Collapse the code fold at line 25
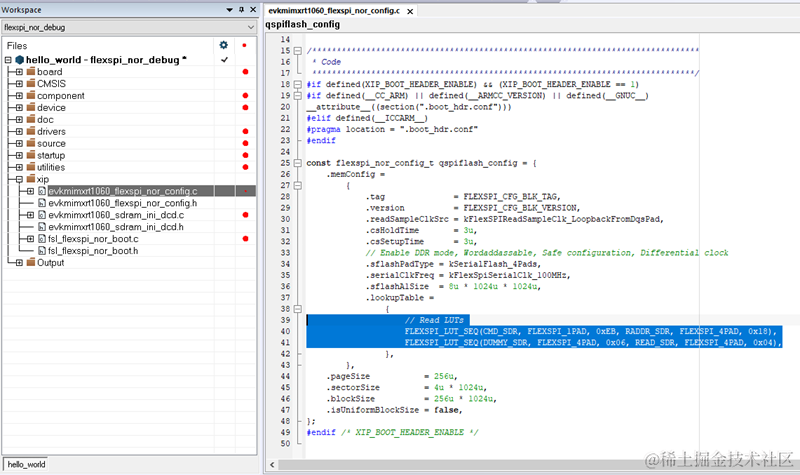800x475 pixels. pos(297,163)
